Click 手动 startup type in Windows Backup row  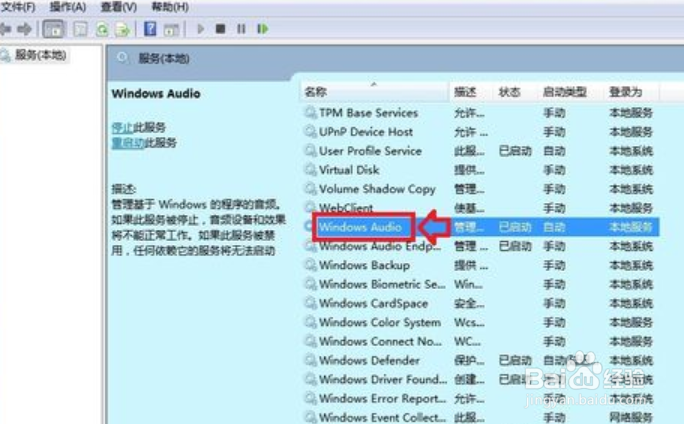coord(554,265)
